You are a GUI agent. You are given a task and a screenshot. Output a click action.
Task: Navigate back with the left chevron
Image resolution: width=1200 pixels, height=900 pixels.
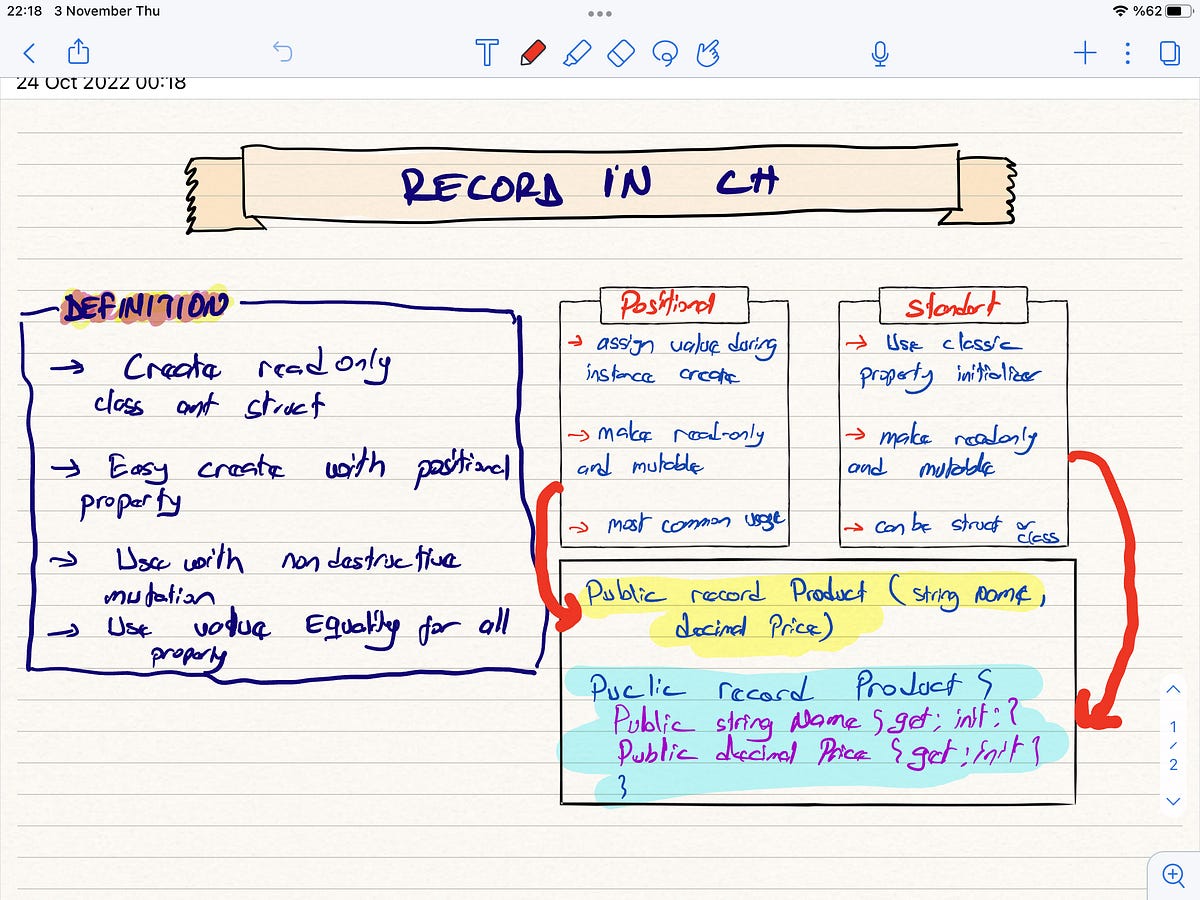pos(29,53)
